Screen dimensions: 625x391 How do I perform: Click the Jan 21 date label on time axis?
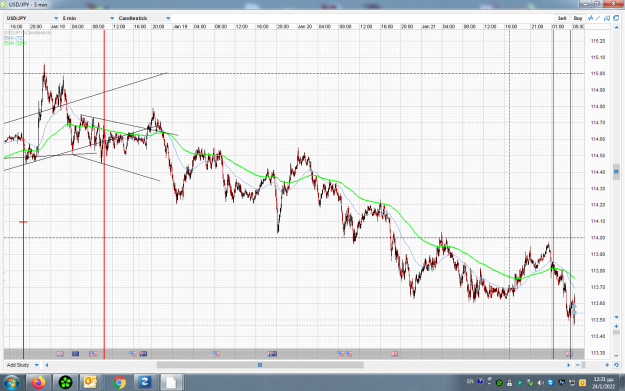428,26
